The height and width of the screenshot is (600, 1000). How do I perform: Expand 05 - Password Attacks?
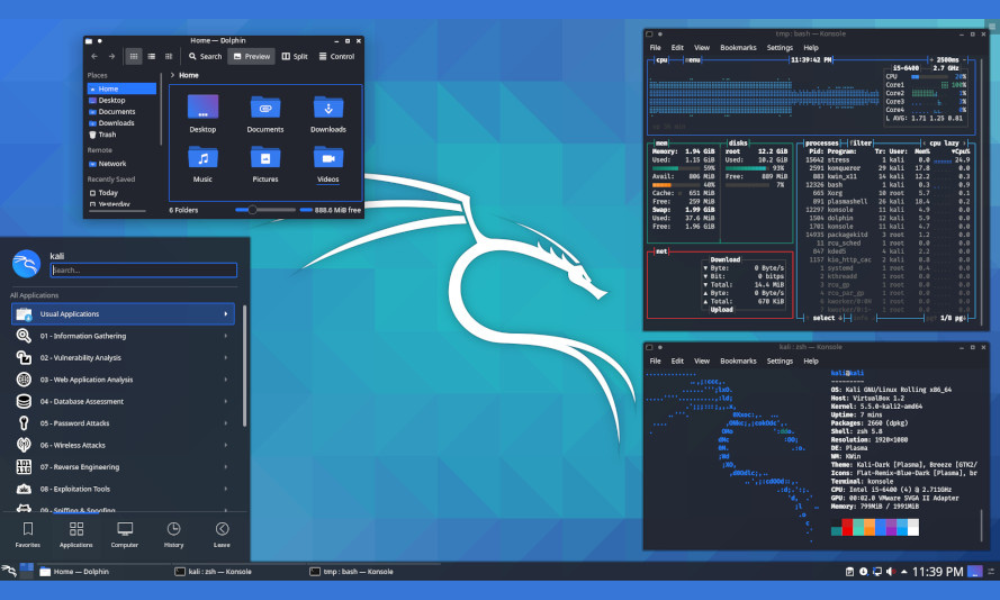point(123,423)
